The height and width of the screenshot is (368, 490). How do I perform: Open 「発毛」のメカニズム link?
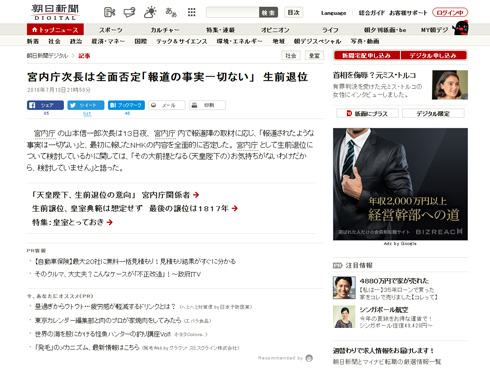tap(87, 347)
